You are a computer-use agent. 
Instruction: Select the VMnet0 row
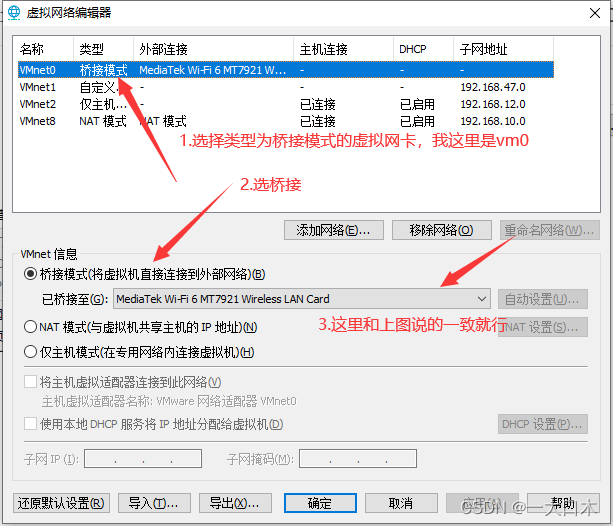[x=286, y=70]
